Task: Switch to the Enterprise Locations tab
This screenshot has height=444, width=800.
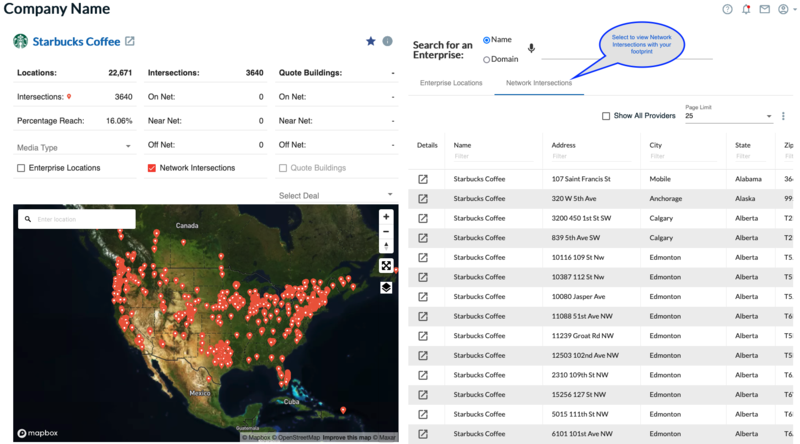Action: tap(451, 83)
